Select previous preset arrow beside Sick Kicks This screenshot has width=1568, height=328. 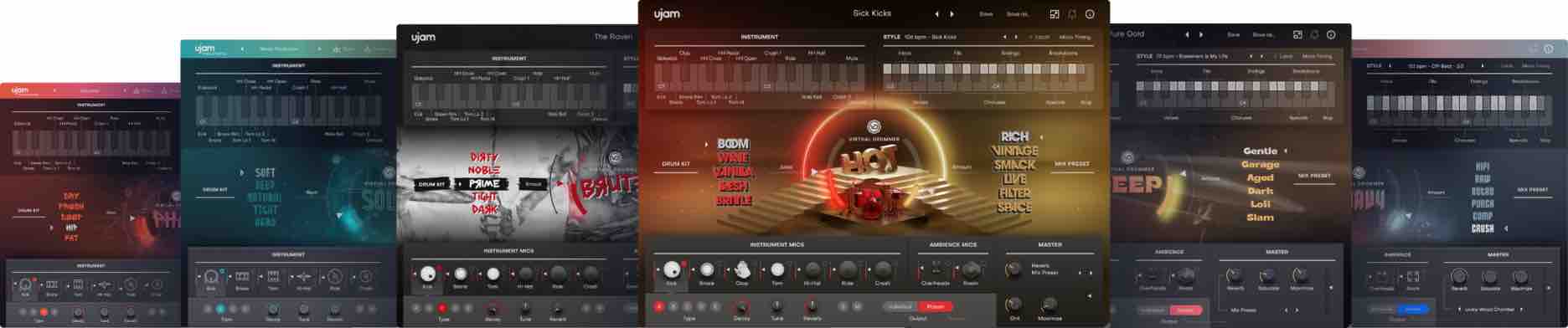937,14
